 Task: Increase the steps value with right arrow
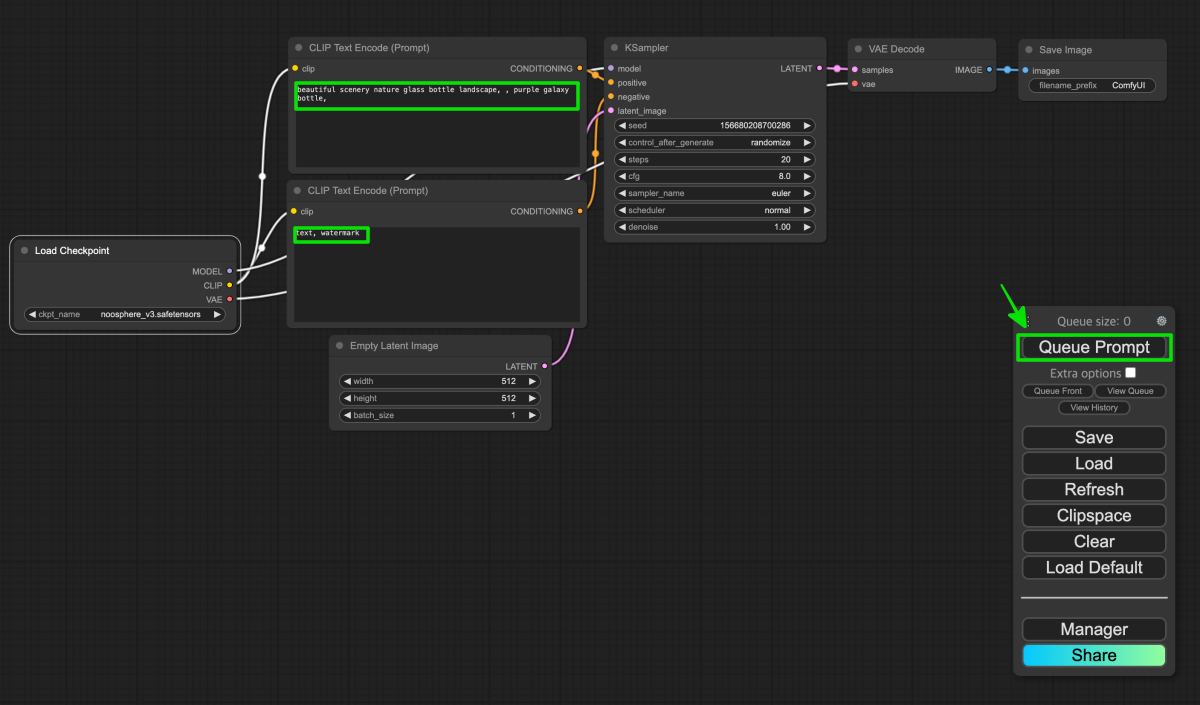point(807,159)
